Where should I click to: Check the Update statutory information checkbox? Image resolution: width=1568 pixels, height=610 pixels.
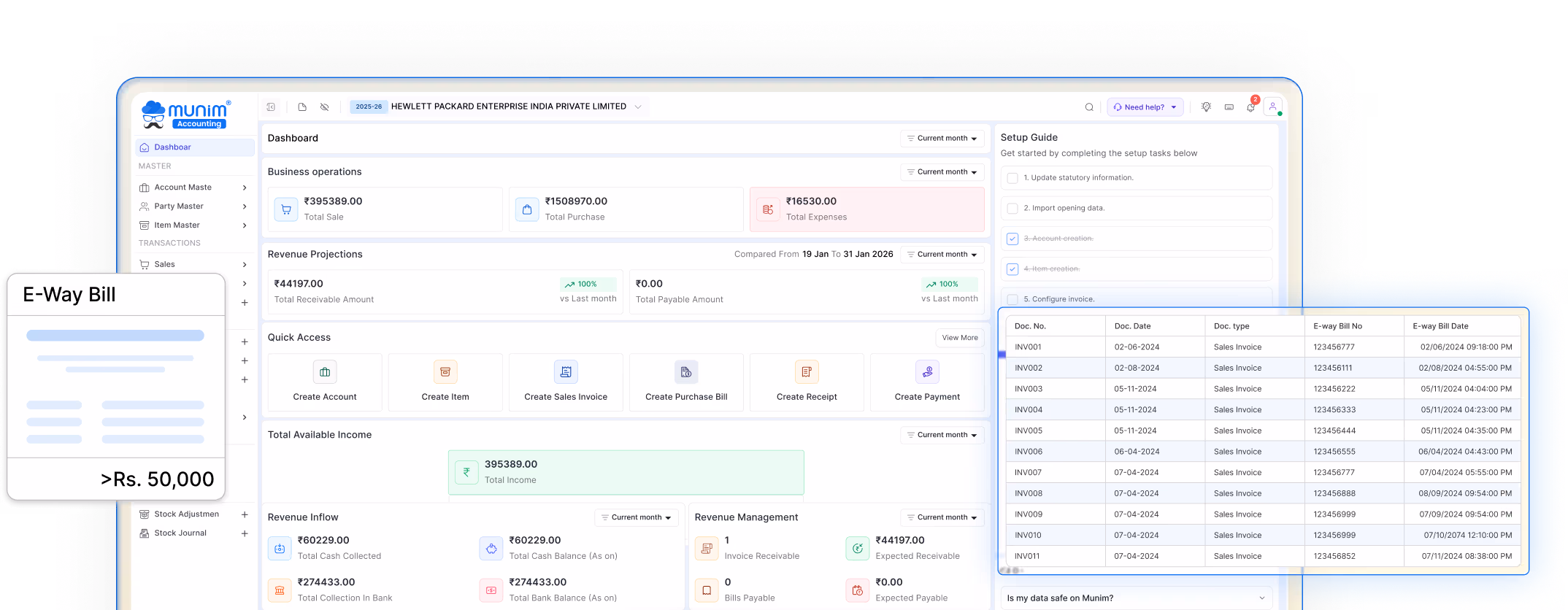1012,178
